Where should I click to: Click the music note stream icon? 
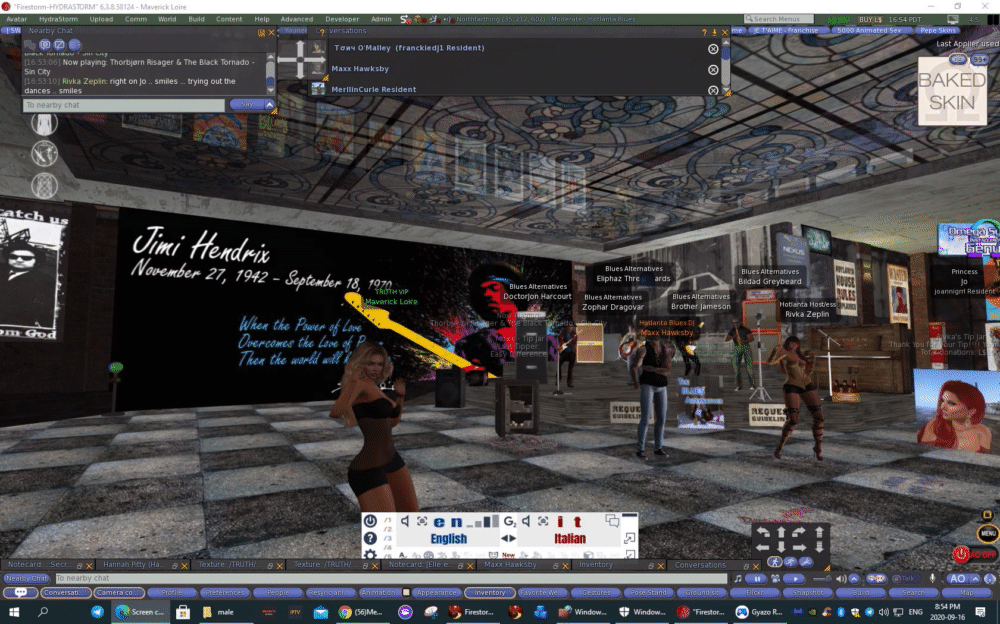click(738, 579)
